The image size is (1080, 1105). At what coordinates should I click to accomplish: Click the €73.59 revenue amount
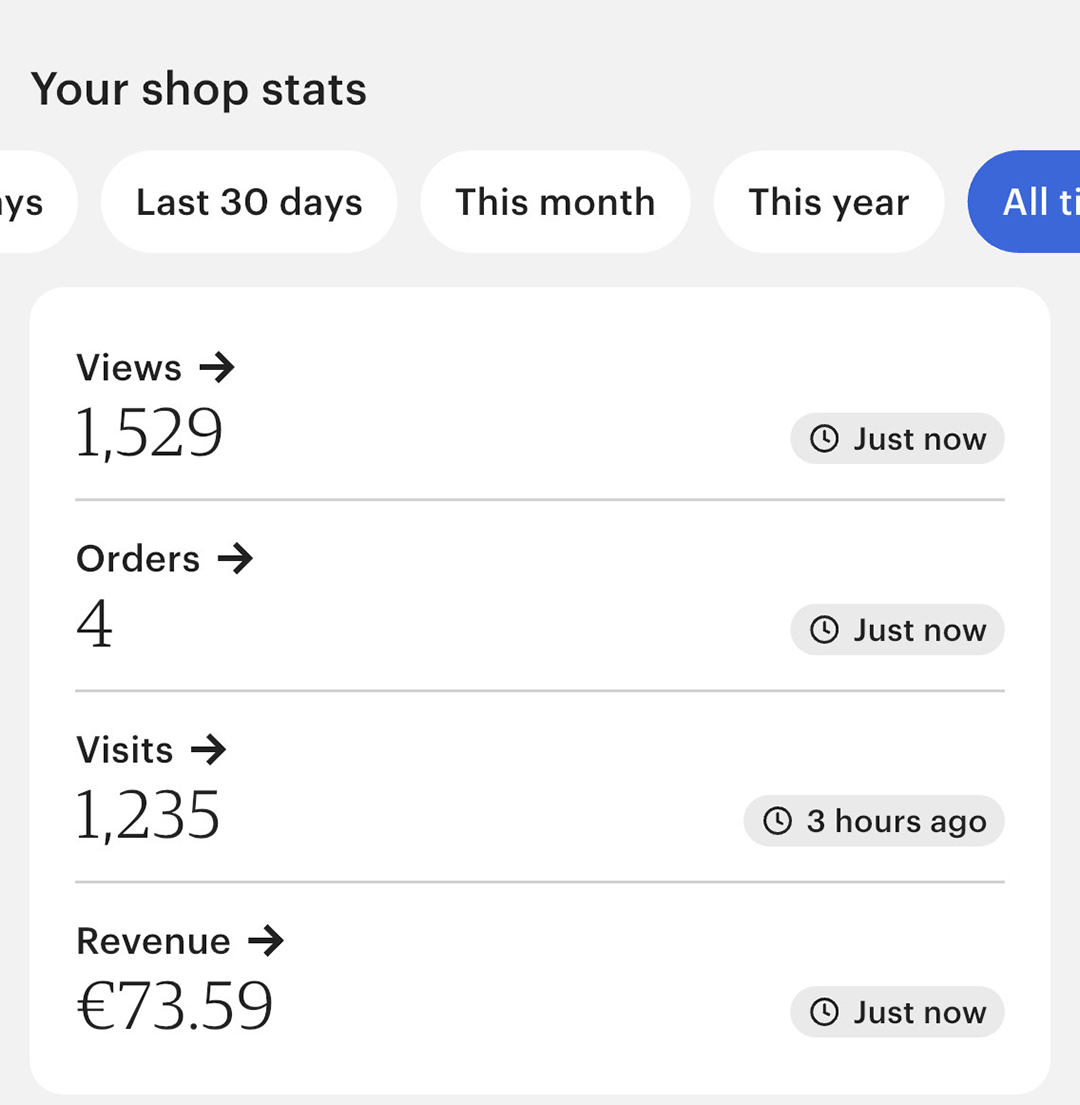tap(174, 1006)
